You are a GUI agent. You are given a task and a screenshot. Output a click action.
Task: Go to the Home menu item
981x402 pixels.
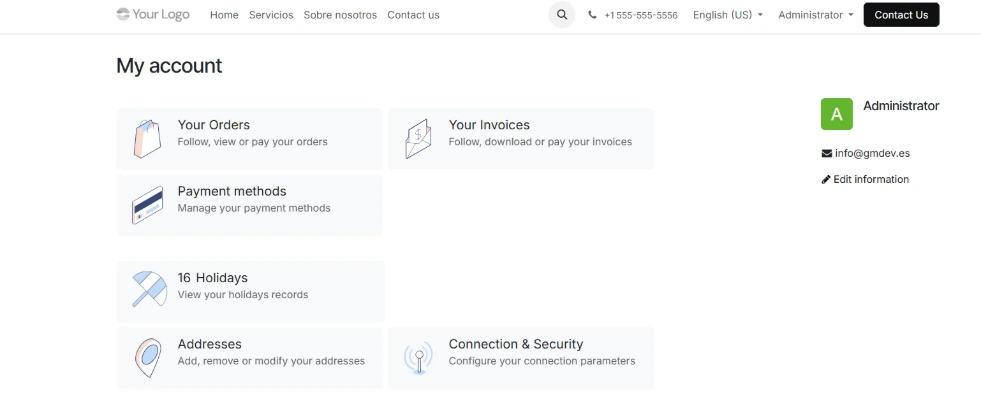coord(224,15)
